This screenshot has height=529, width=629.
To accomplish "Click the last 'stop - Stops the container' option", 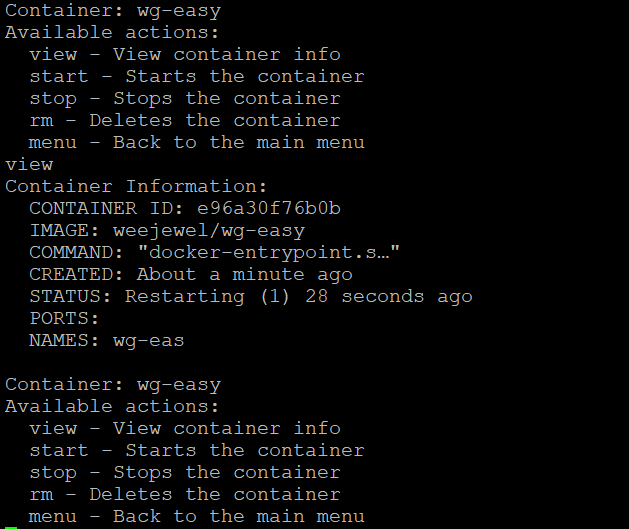I will coord(185,473).
